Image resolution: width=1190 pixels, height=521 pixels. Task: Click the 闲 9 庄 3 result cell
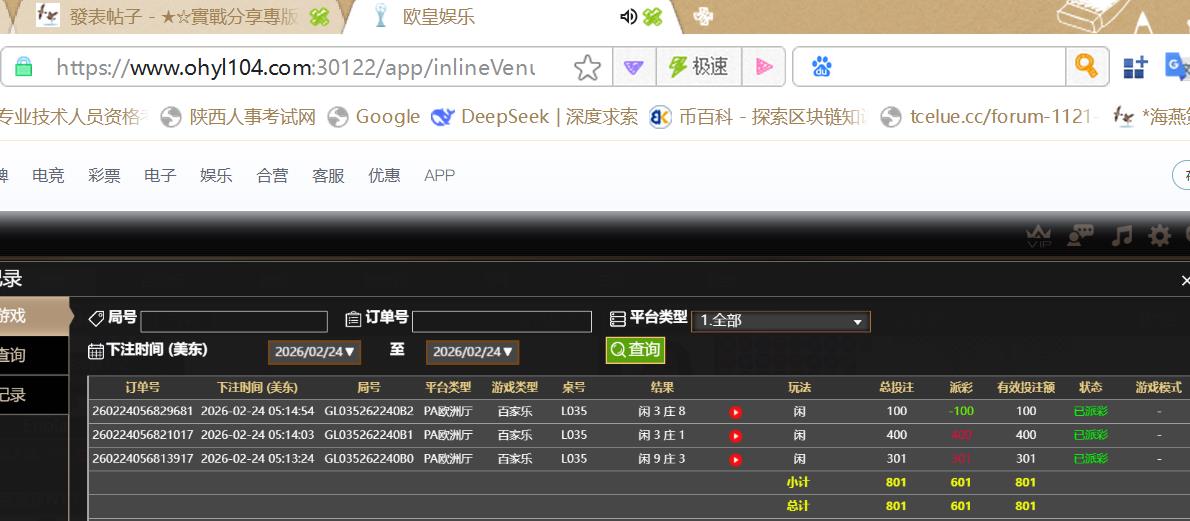pos(662,459)
